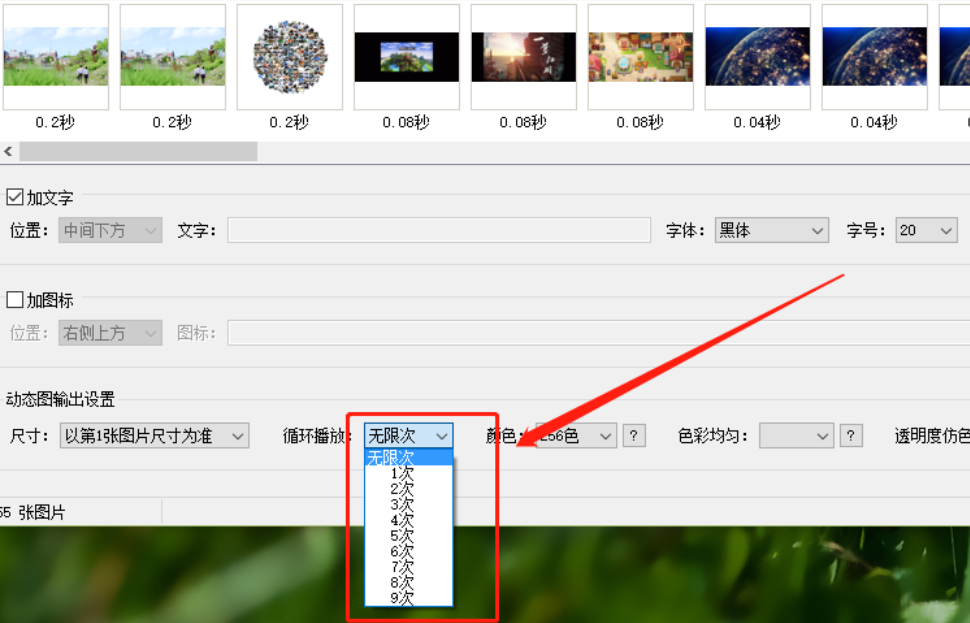Click the 文字 text input field

[439, 230]
